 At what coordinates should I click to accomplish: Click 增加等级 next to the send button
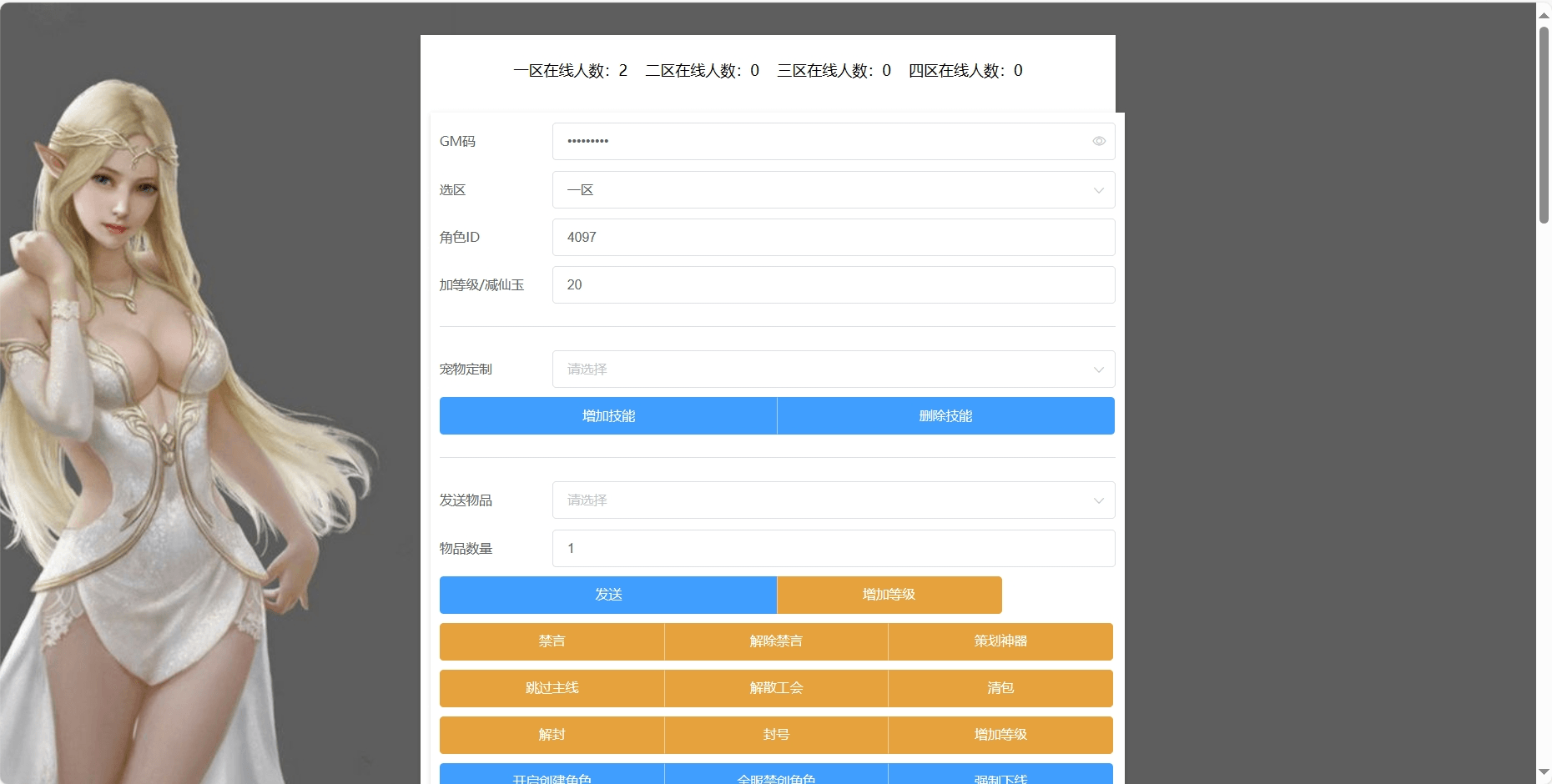888,595
